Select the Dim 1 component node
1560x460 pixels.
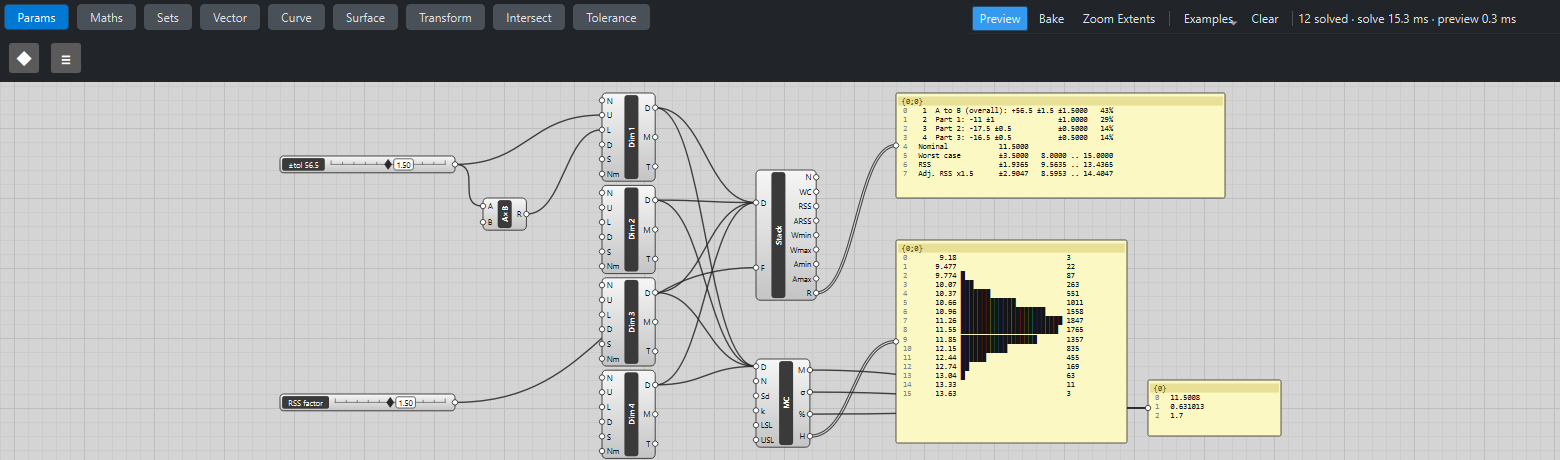(x=630, y=137)
